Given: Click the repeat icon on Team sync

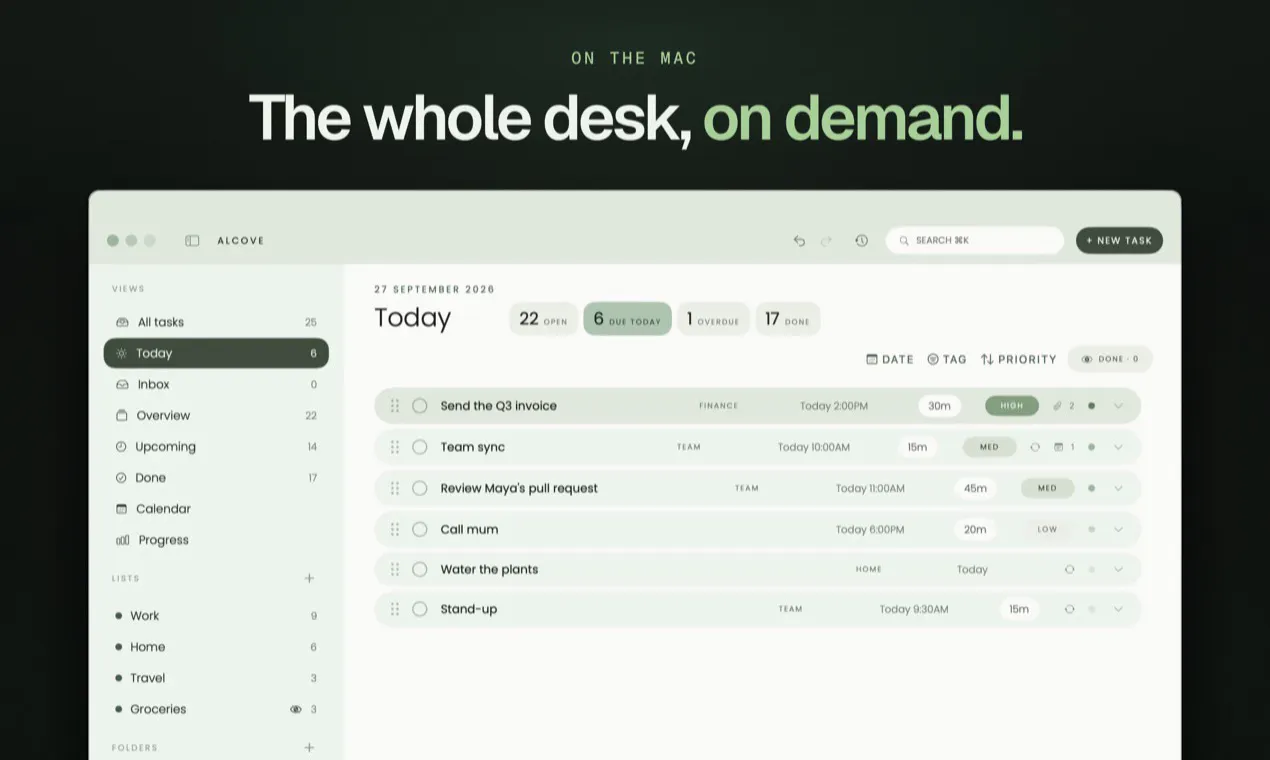Looking at the screenshot, I should (x=1035, y=447).
